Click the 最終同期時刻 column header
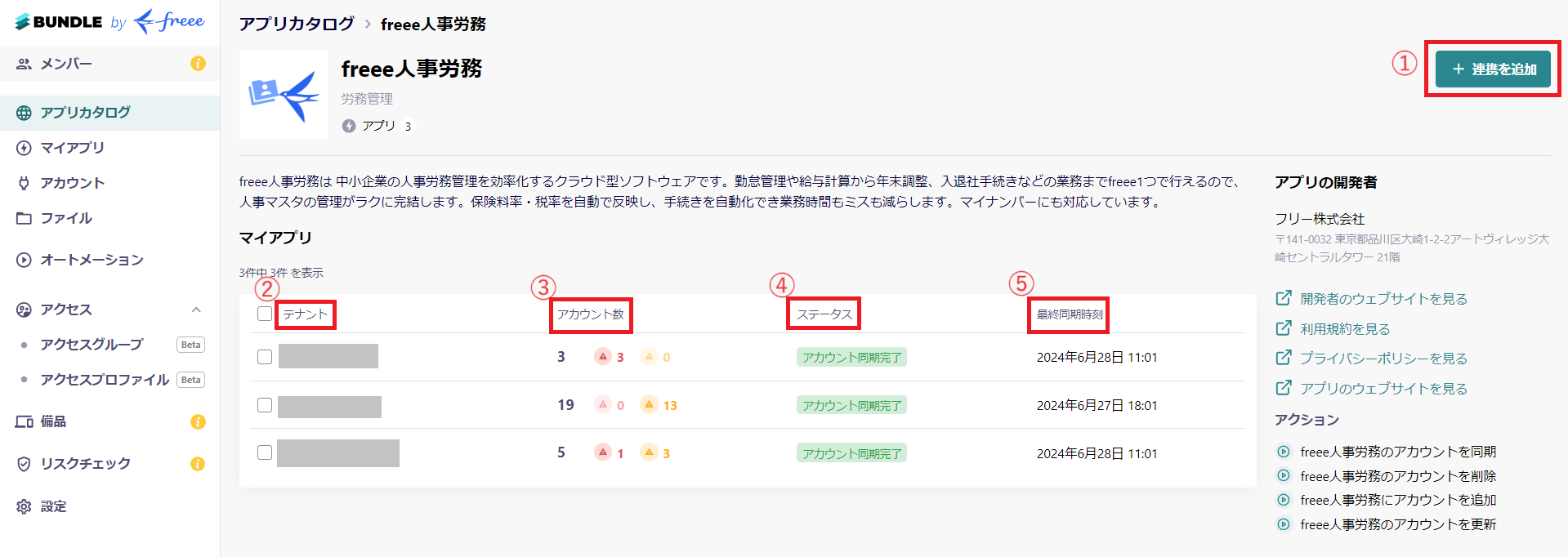The height and width of the screenshot is (557, 1568). [1070, 314]
